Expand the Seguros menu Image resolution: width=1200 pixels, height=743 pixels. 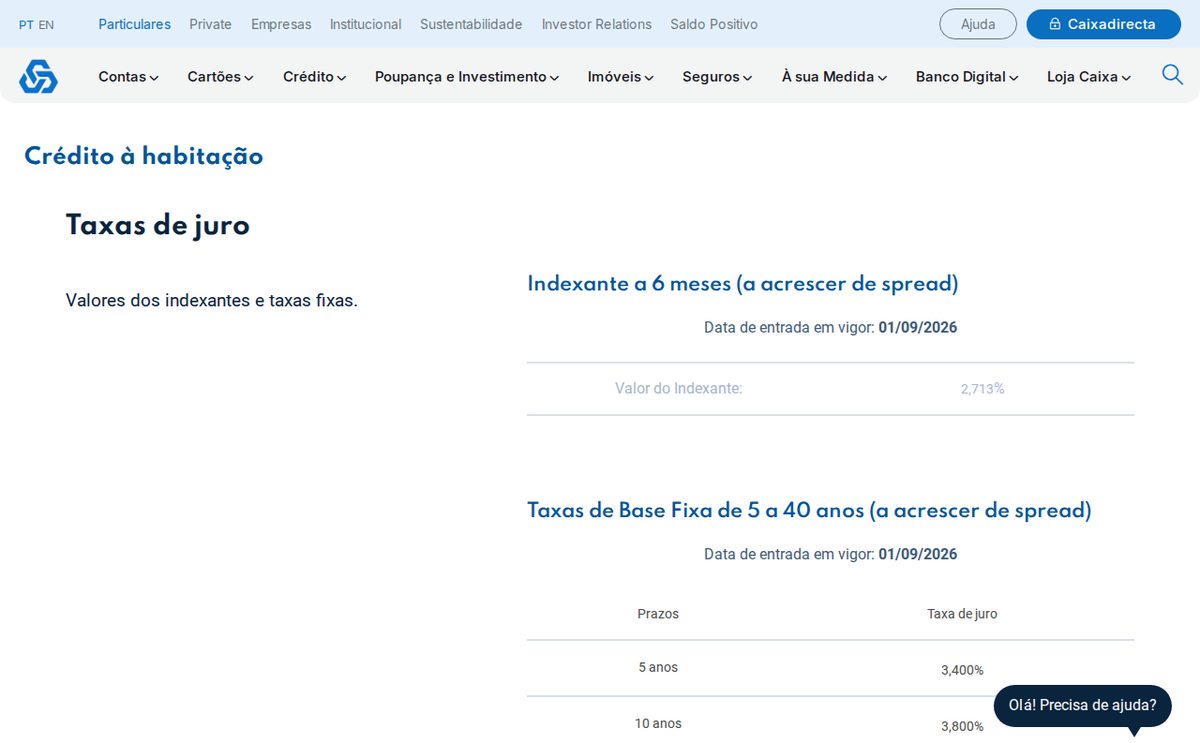(717, 77)
